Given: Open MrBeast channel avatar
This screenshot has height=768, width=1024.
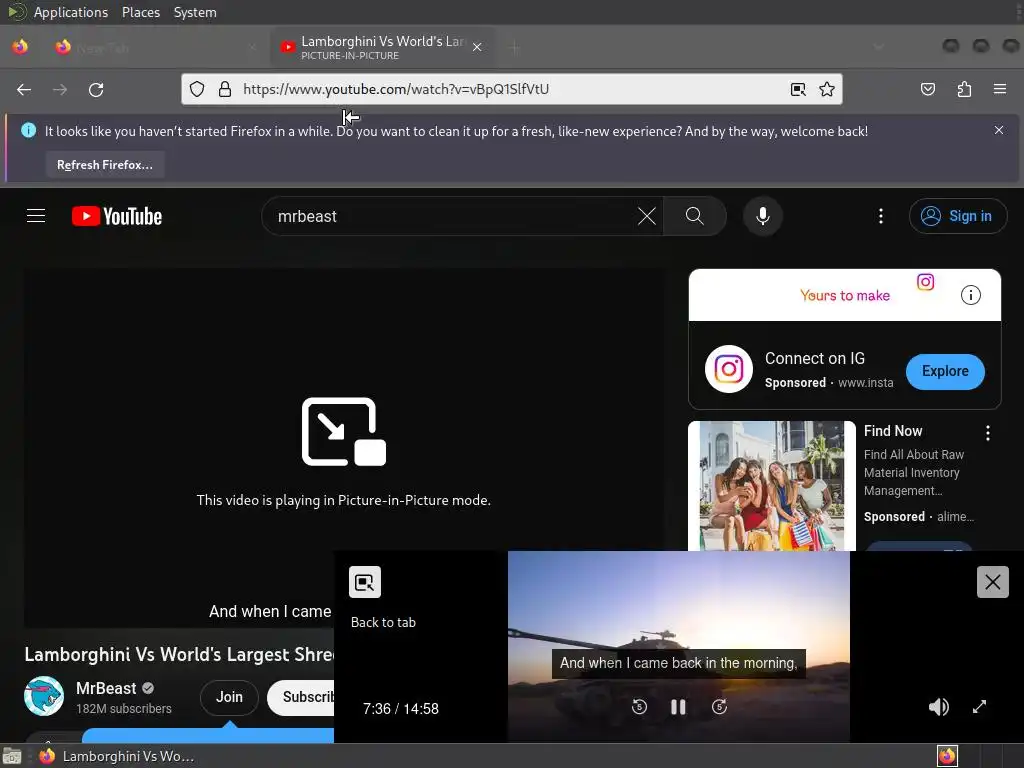Looking at the screenshot, I should [x=44, y=696].
